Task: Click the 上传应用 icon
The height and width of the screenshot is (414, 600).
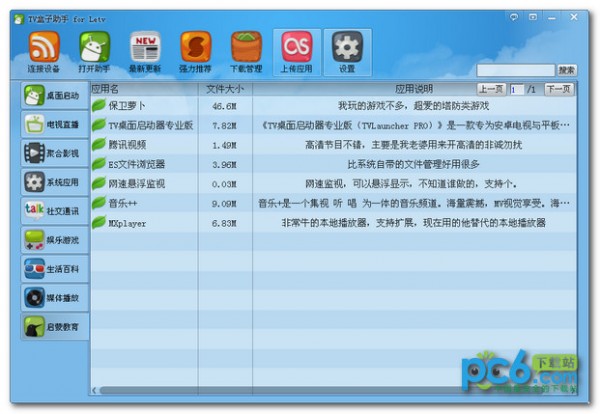Action: tap(297, 47)
